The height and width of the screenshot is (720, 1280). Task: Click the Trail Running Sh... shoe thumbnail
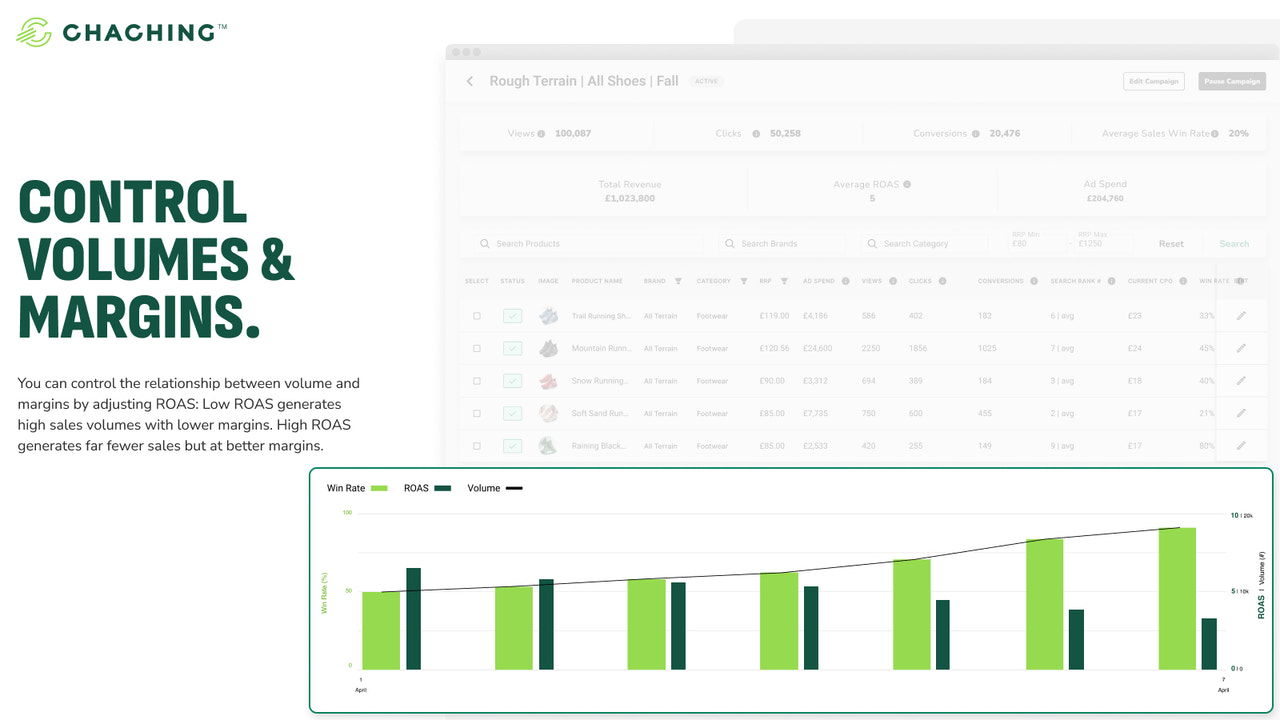548,316
